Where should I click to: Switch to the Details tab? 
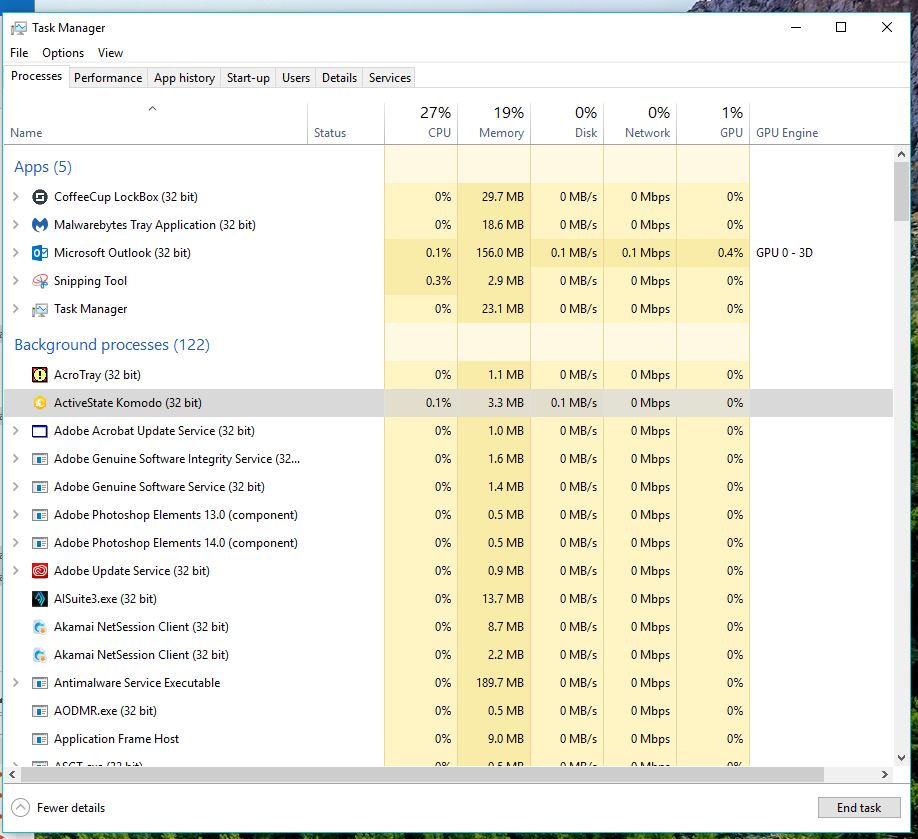(x=339, y=78)
